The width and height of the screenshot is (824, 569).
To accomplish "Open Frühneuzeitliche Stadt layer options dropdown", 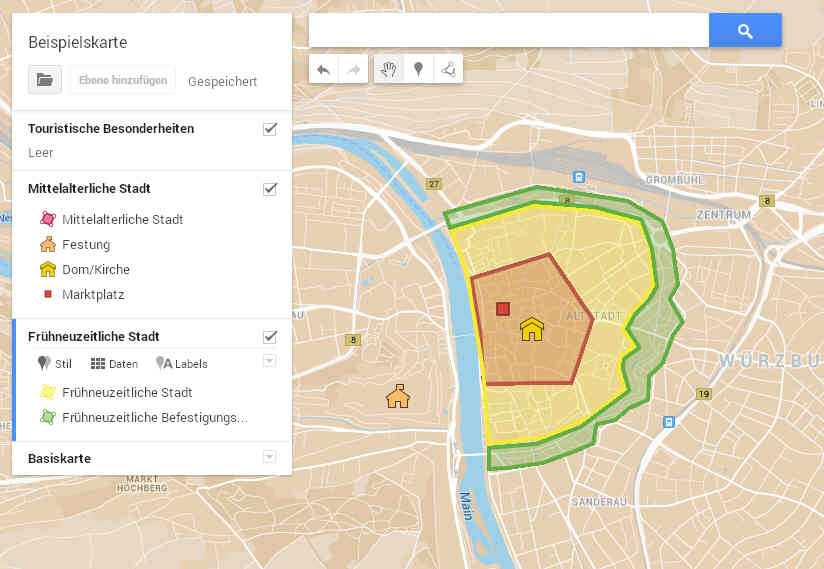I will point(269,360).
